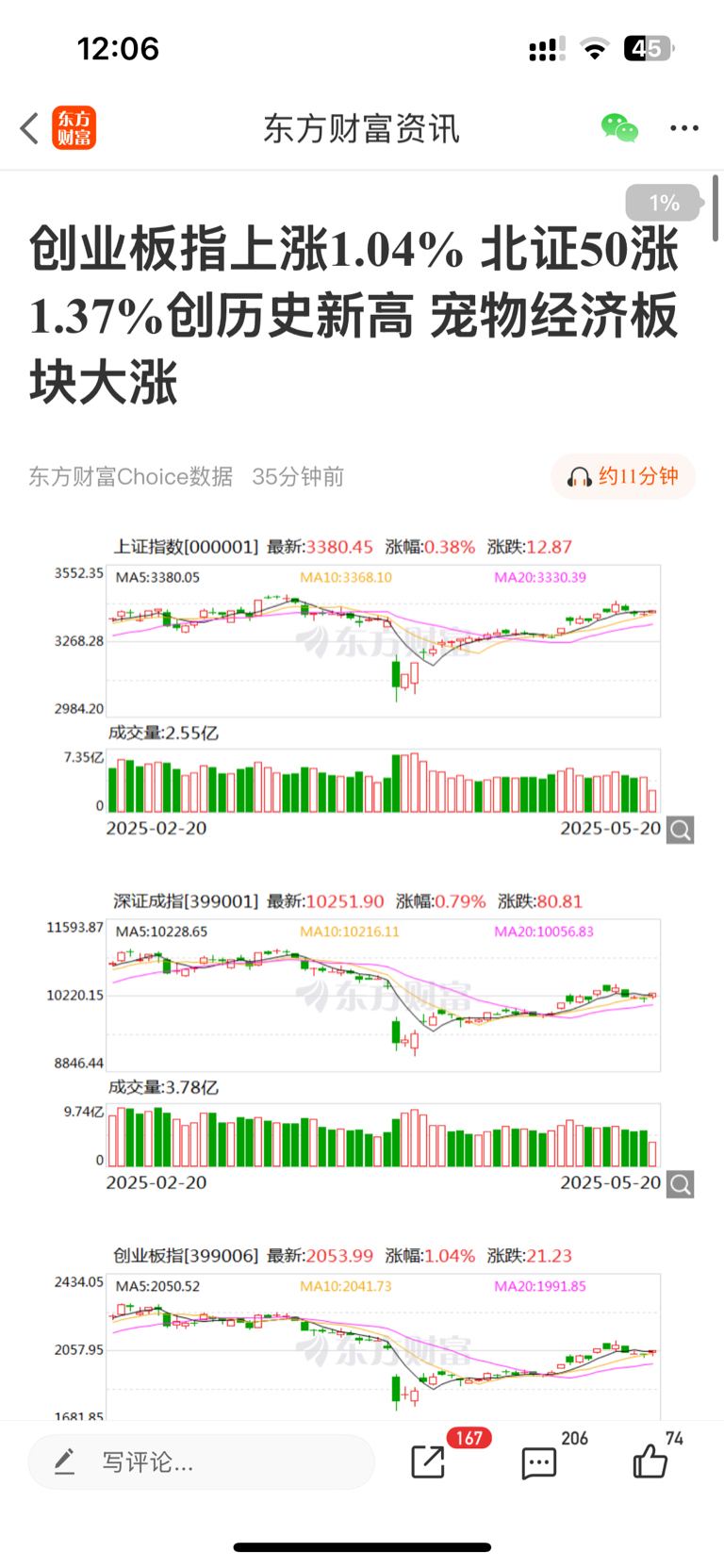Magnify the 上证指数 chart
Viewport: 724px width, 1568px height.
[x=681, y=830]
